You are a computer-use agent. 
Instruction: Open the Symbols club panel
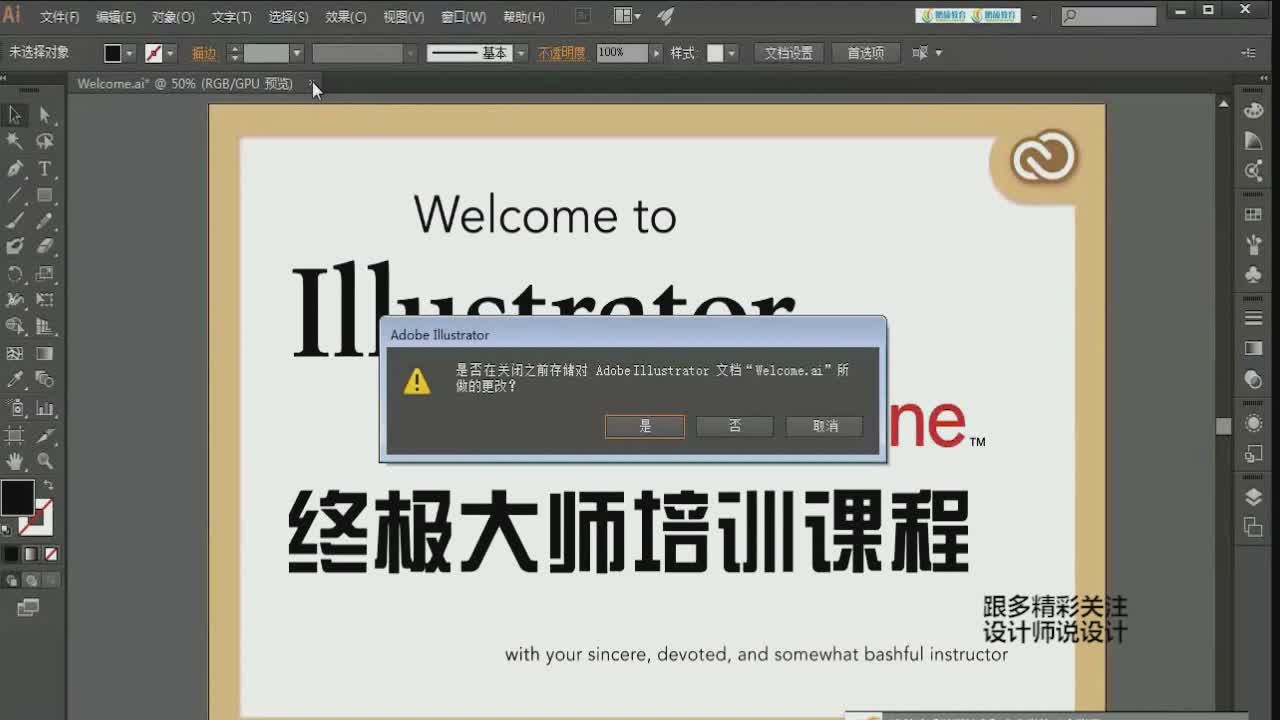(x=1253, y=274)
